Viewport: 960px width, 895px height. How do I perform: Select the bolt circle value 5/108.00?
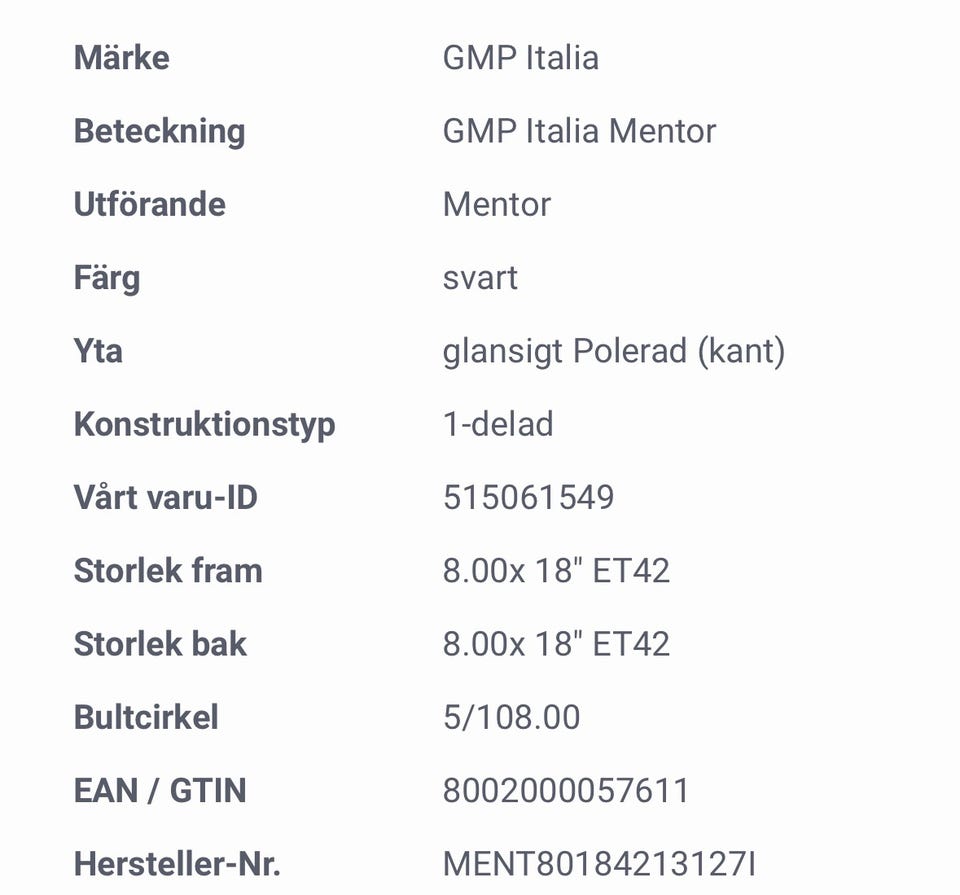click(x=511, y=717)
